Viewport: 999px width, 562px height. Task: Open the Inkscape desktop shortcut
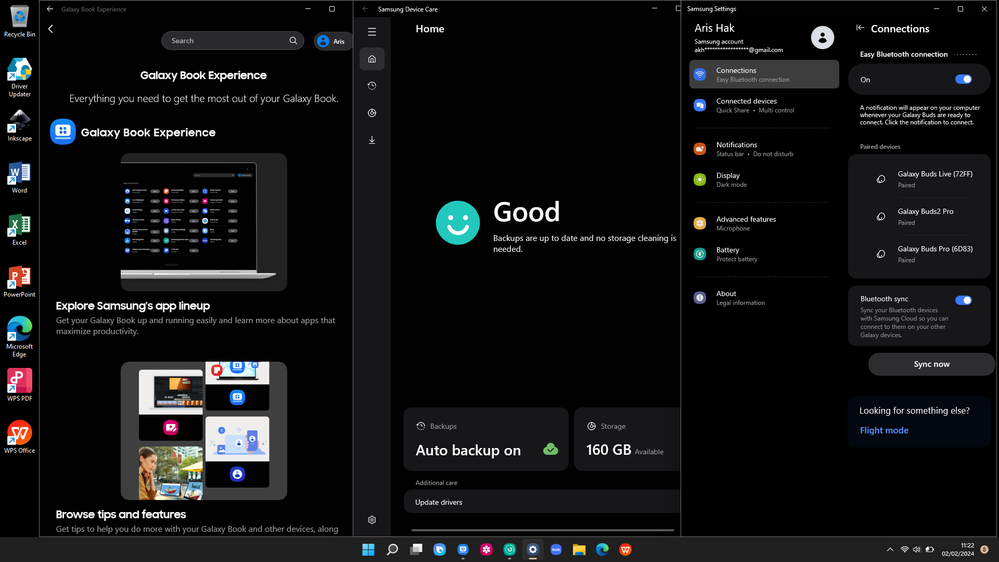click(19, 126)
